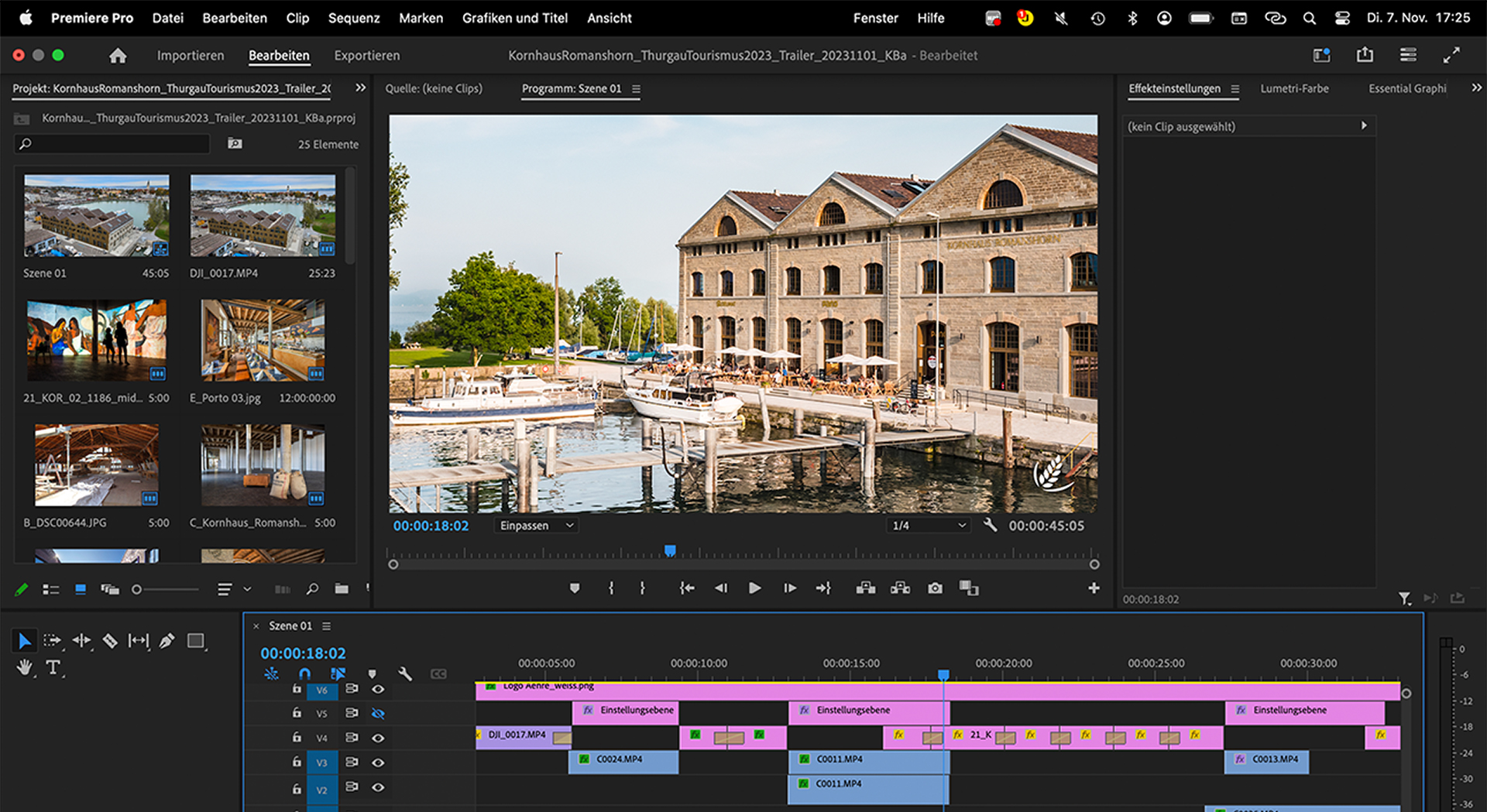The height and width of the screenshot is (812, 1487).
Task: Select the Razor tool in timeline toolbar
Action: pyautogui.click(x=110, y=641)
